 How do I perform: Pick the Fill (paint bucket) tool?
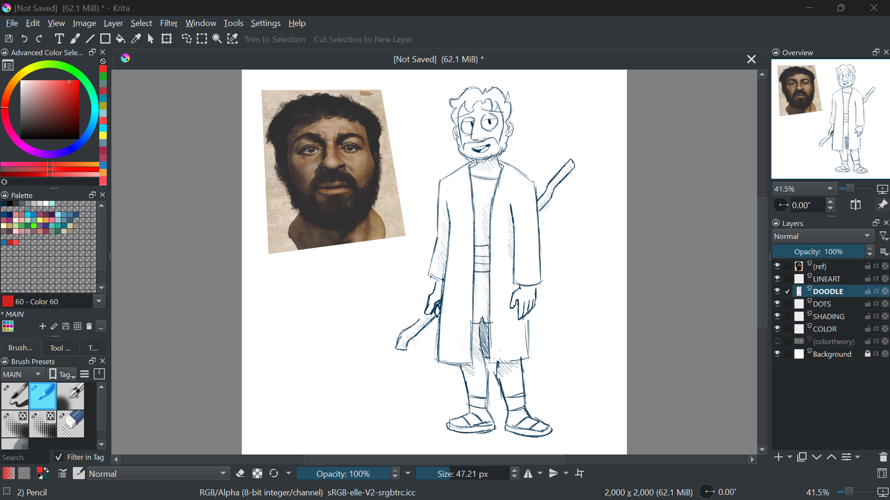point(121,39)
